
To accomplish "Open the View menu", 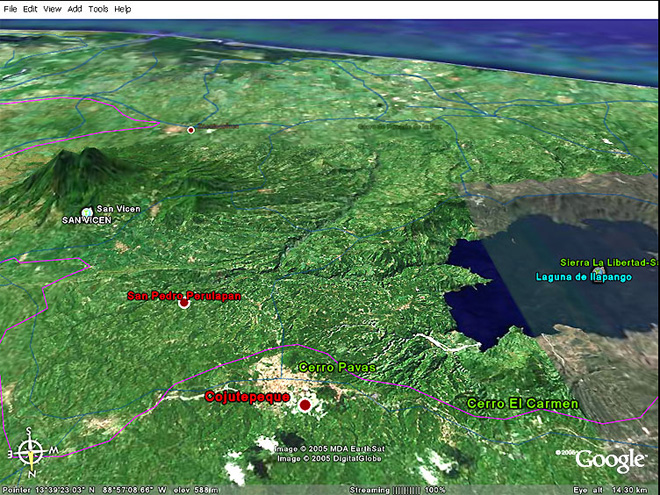I will coord(53,8).
